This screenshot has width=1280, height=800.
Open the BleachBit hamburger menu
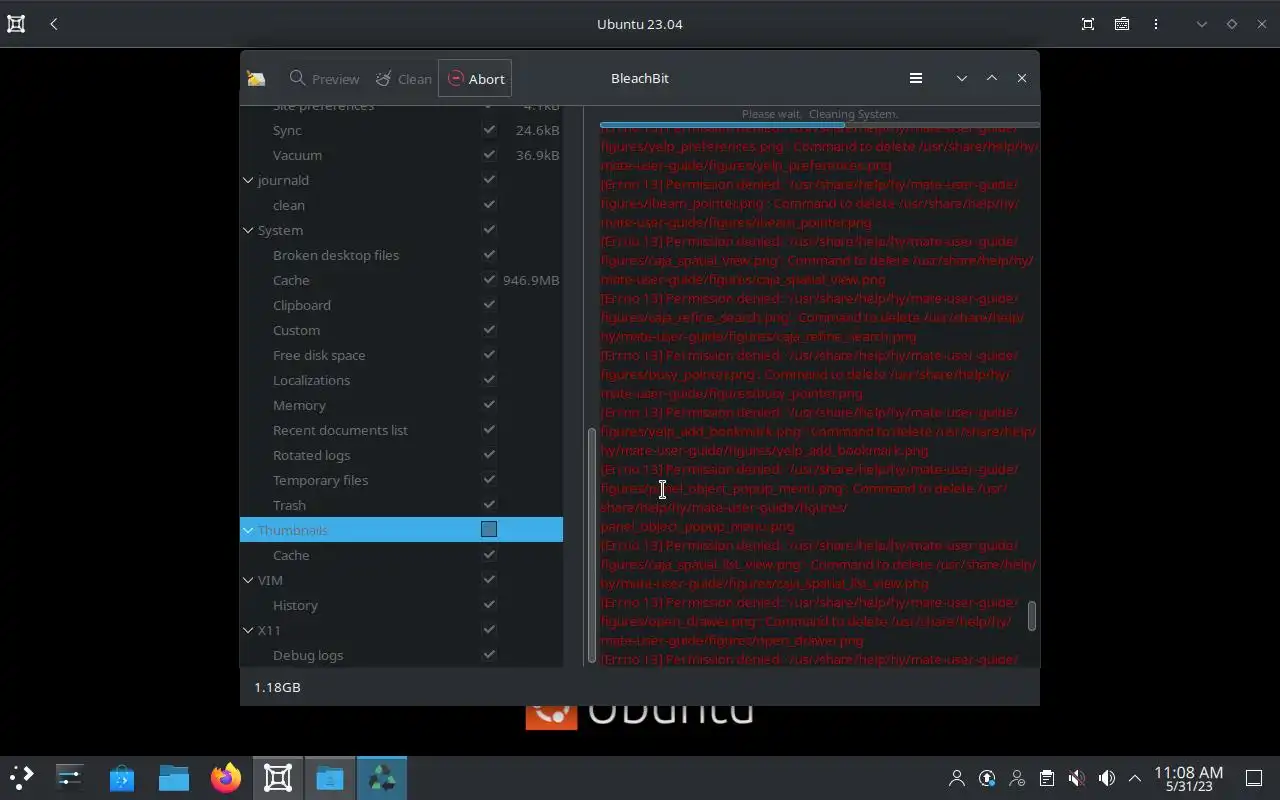[915, 78]
